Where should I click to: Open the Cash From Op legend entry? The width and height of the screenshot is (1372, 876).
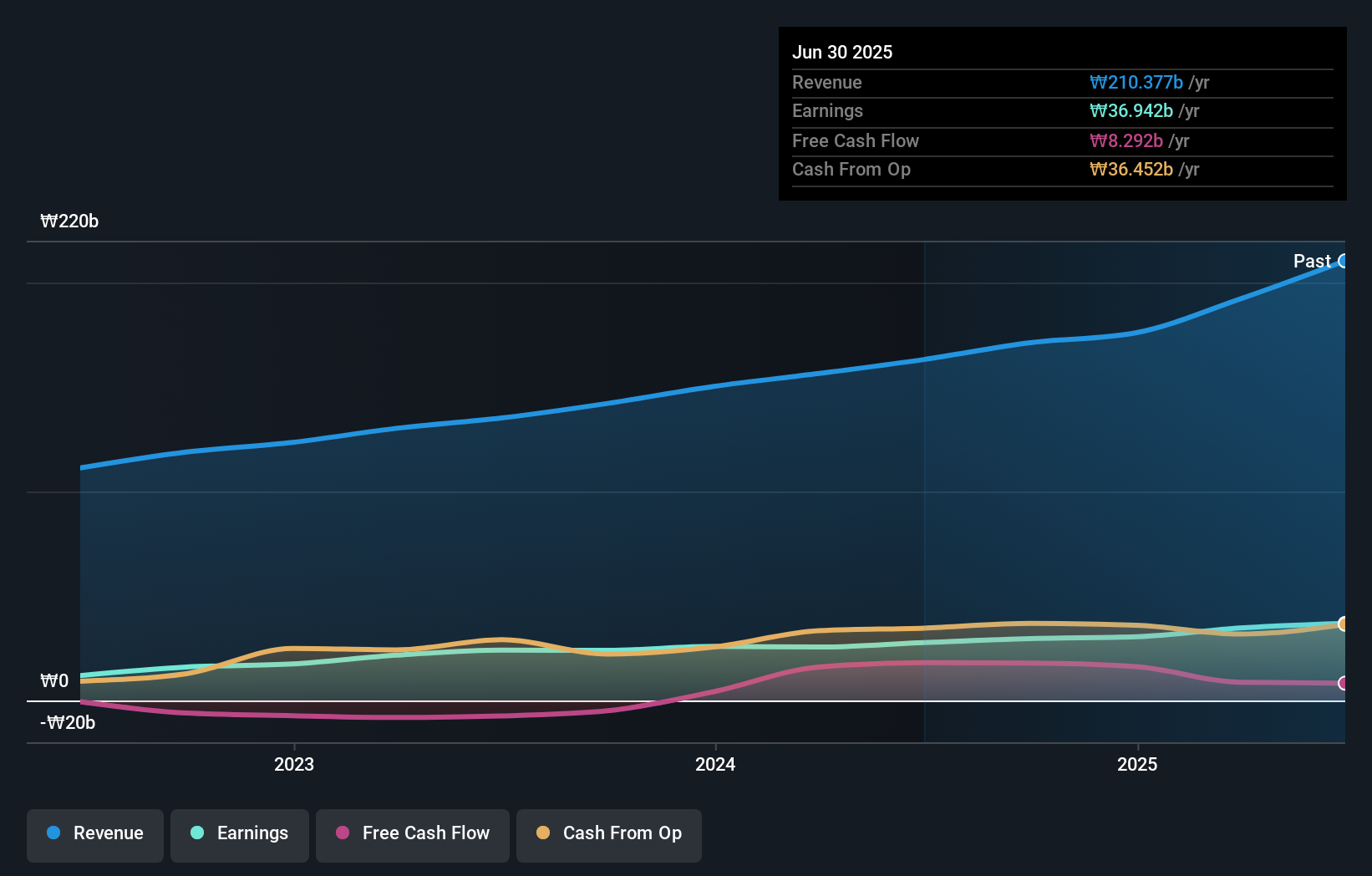tap(608, 834)
